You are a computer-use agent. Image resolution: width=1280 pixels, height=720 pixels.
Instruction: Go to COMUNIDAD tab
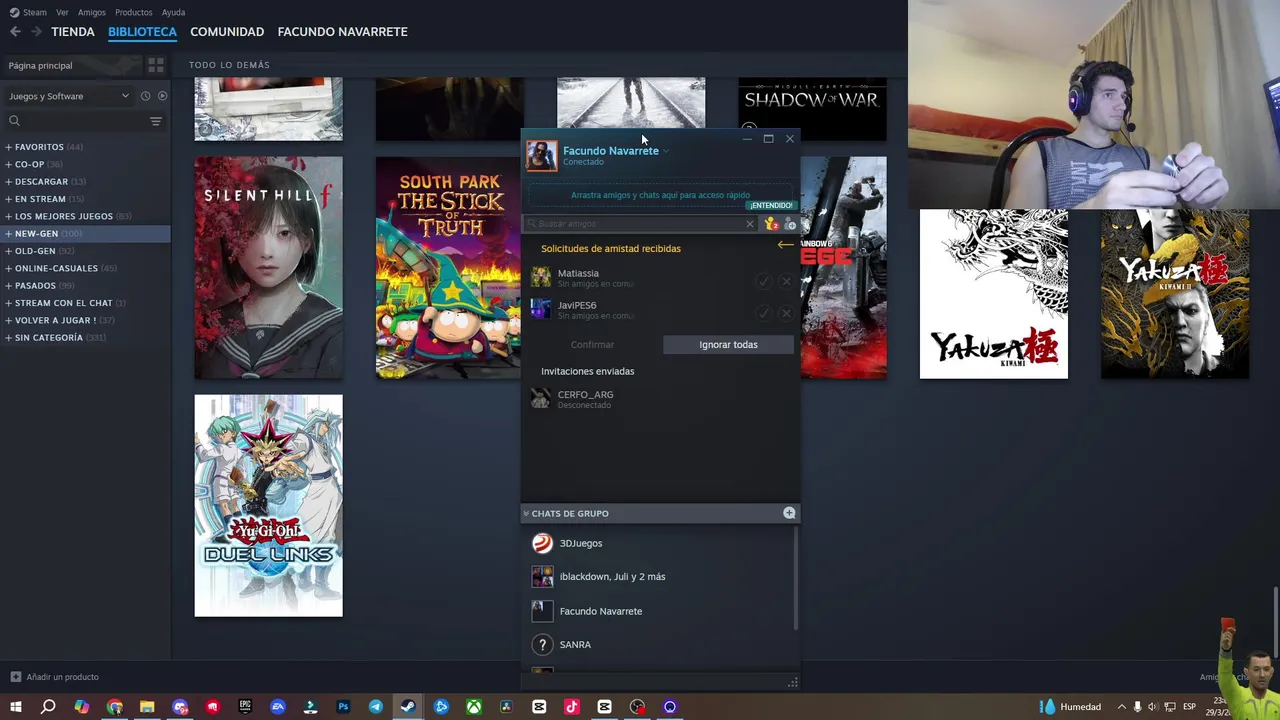click(x=227, y=32)
